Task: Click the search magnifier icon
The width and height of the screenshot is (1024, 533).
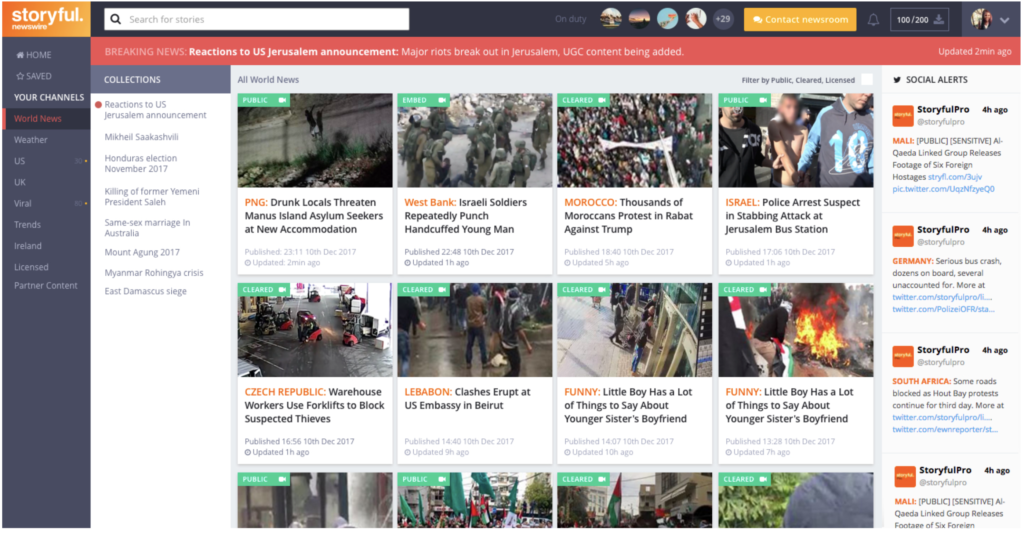Action: (116, 20)
